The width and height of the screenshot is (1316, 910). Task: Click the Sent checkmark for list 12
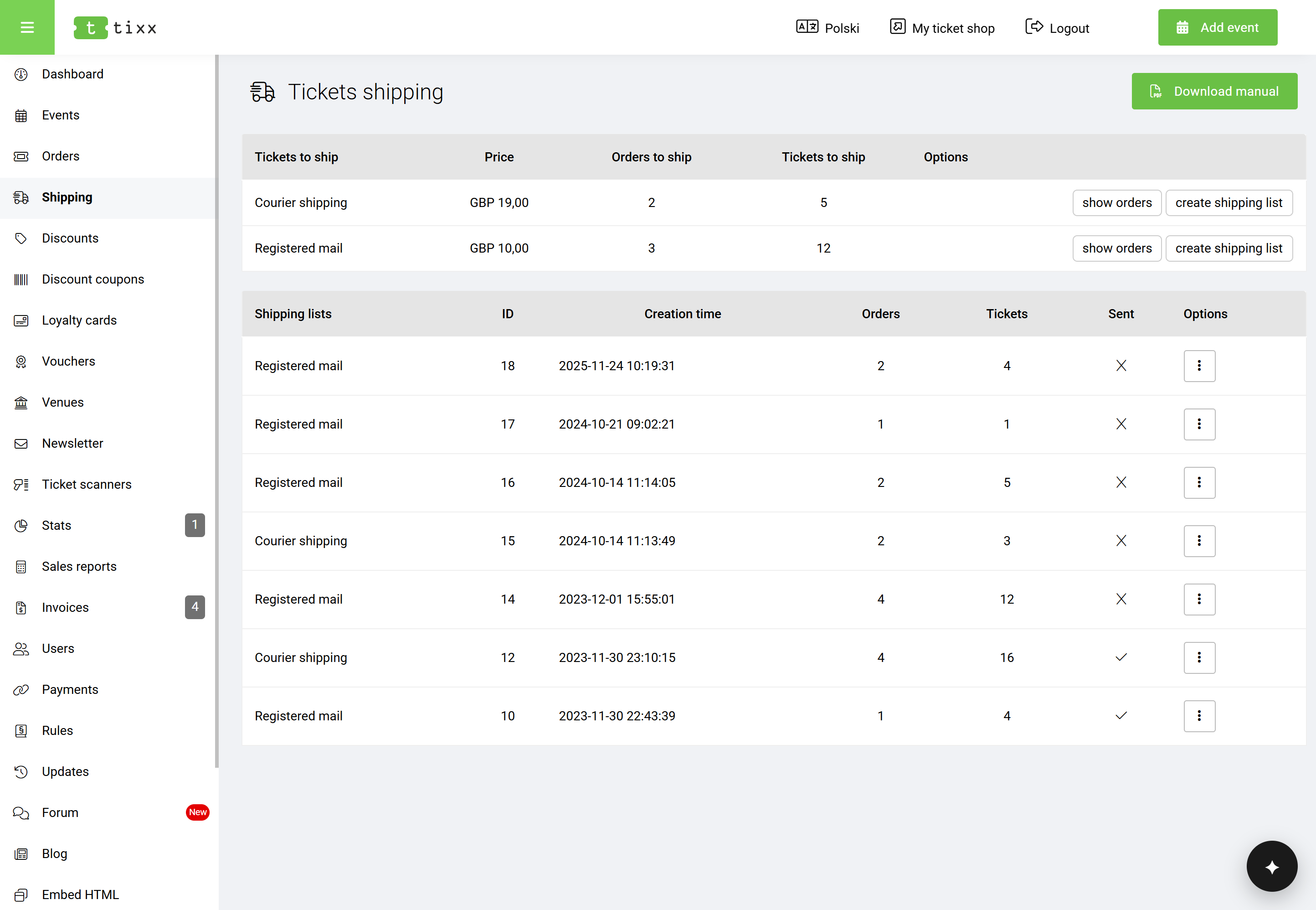pos(1121,658)
